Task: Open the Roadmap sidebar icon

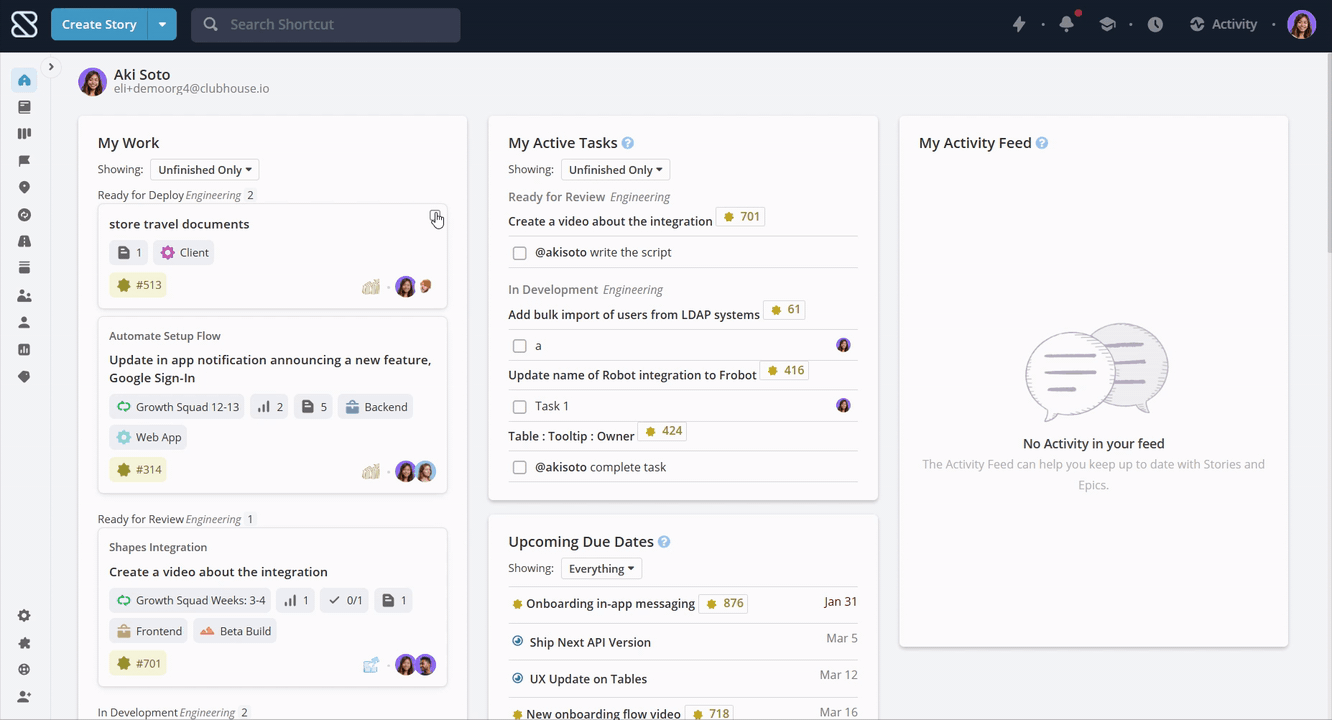Action: coord(24,242)
